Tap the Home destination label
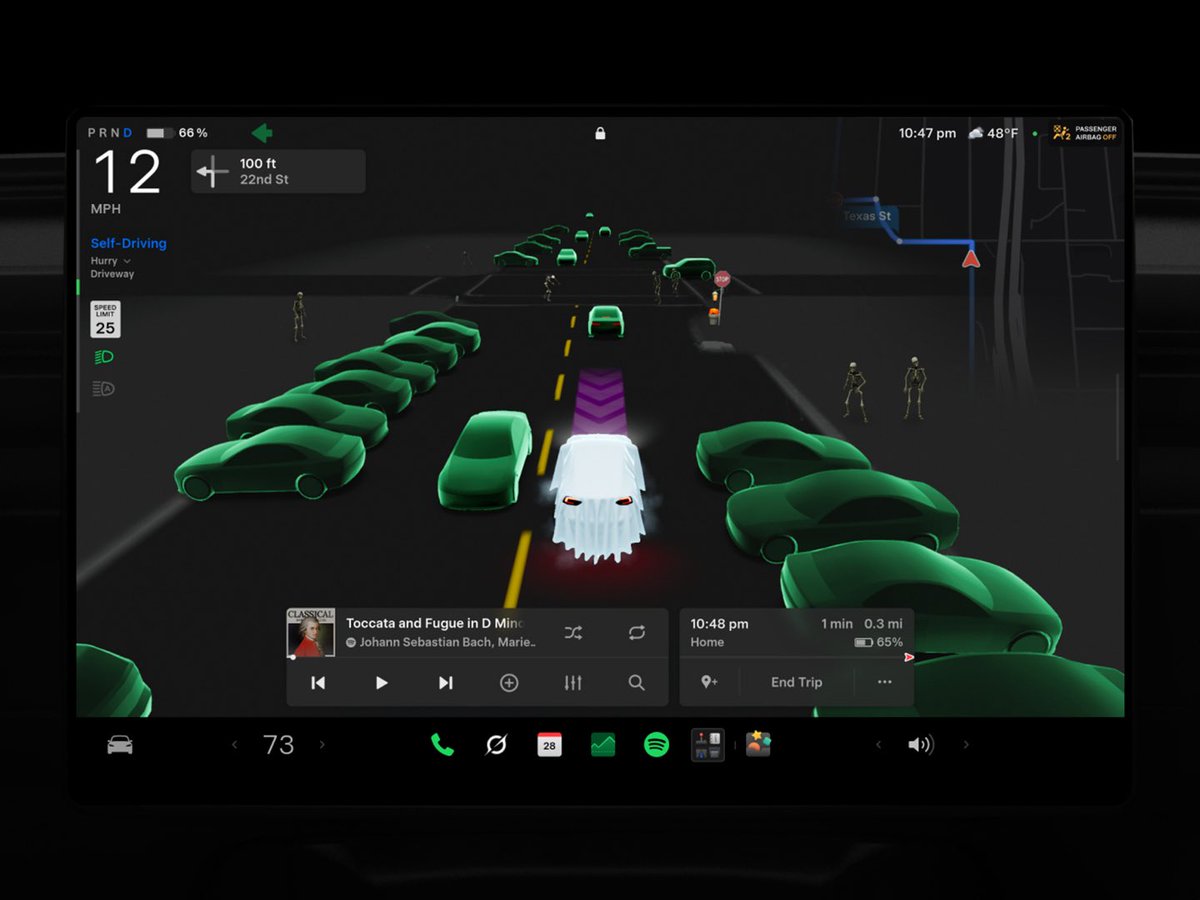 click(x=707, y=642)
